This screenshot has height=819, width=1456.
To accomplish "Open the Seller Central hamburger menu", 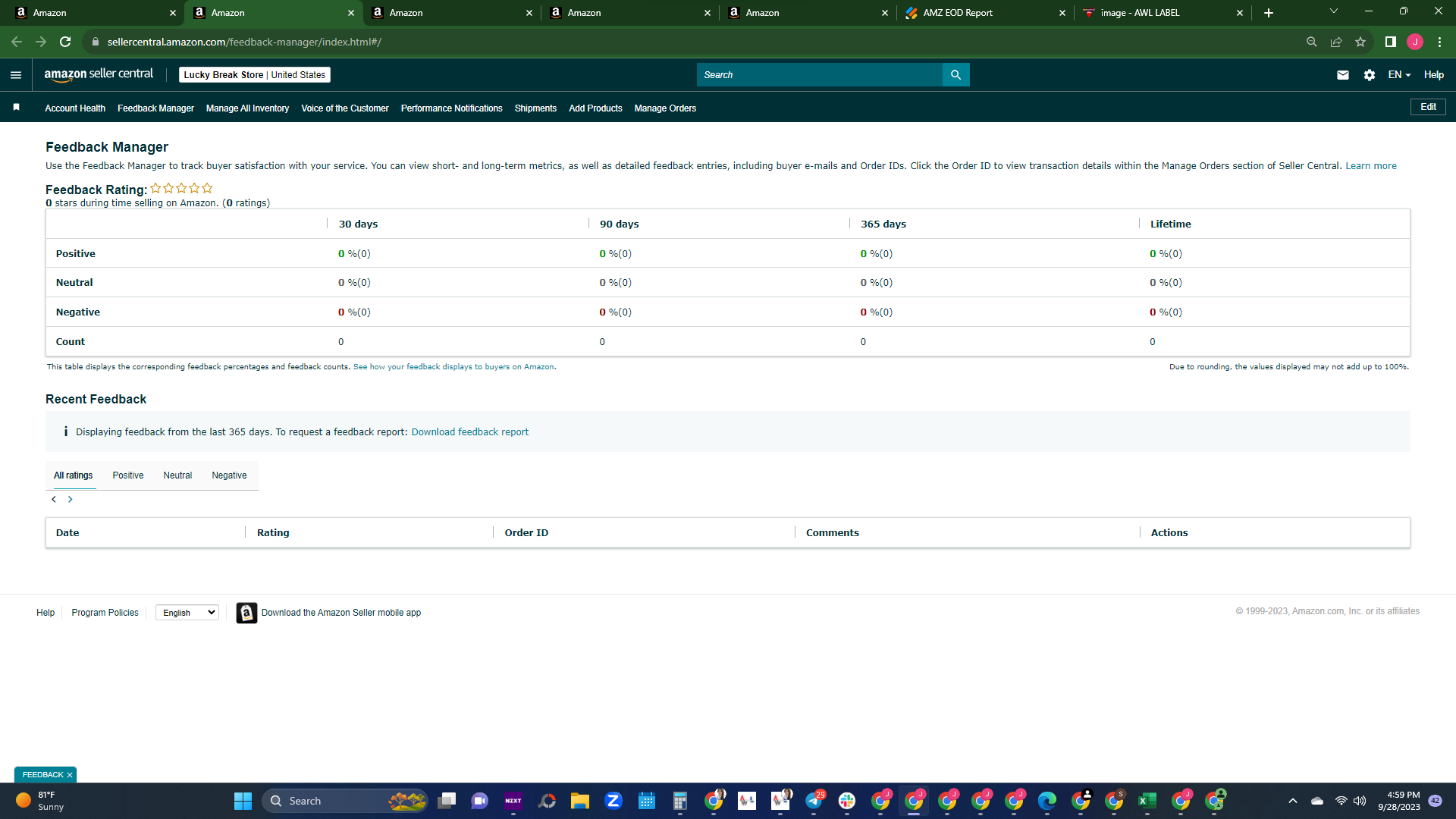I will coord(16,75).
